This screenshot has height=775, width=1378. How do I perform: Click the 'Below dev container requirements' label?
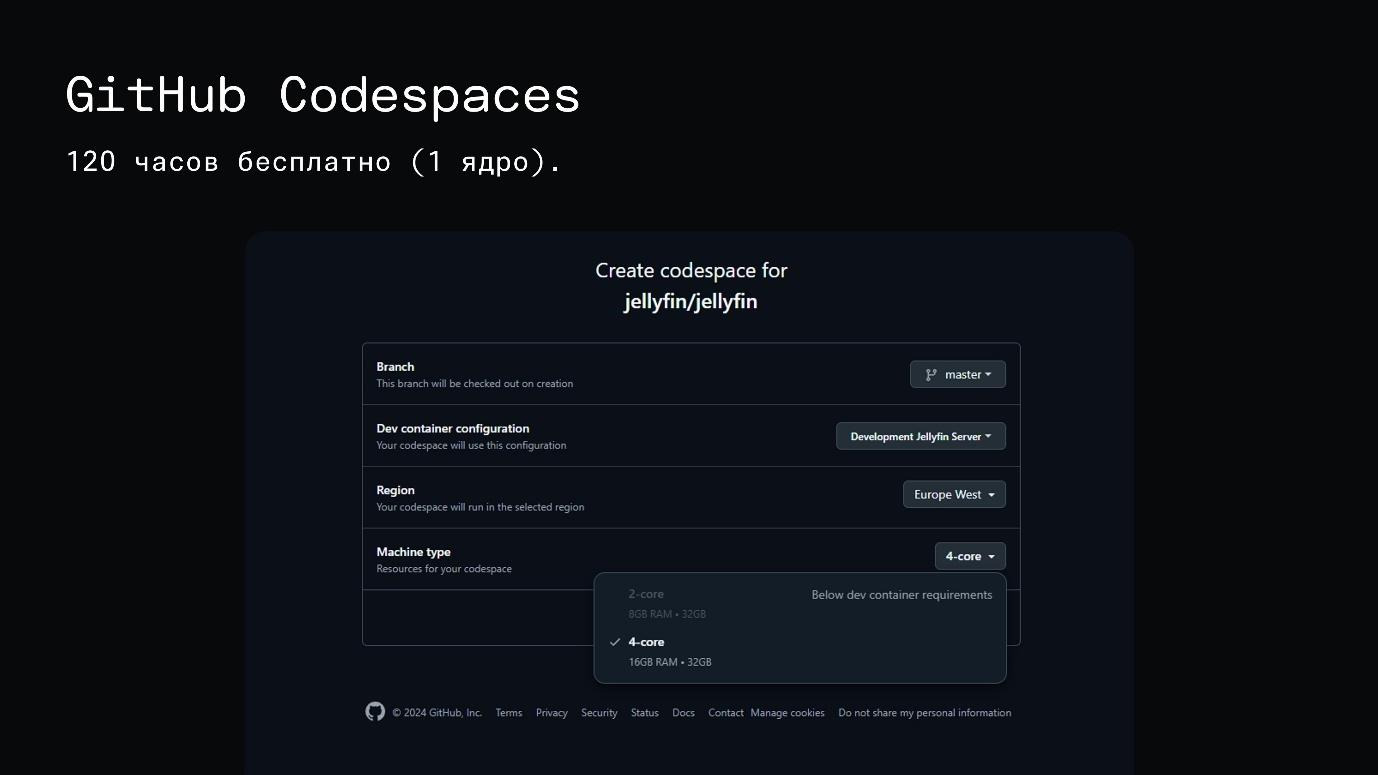pyautogui.click(x=901, y=594)
